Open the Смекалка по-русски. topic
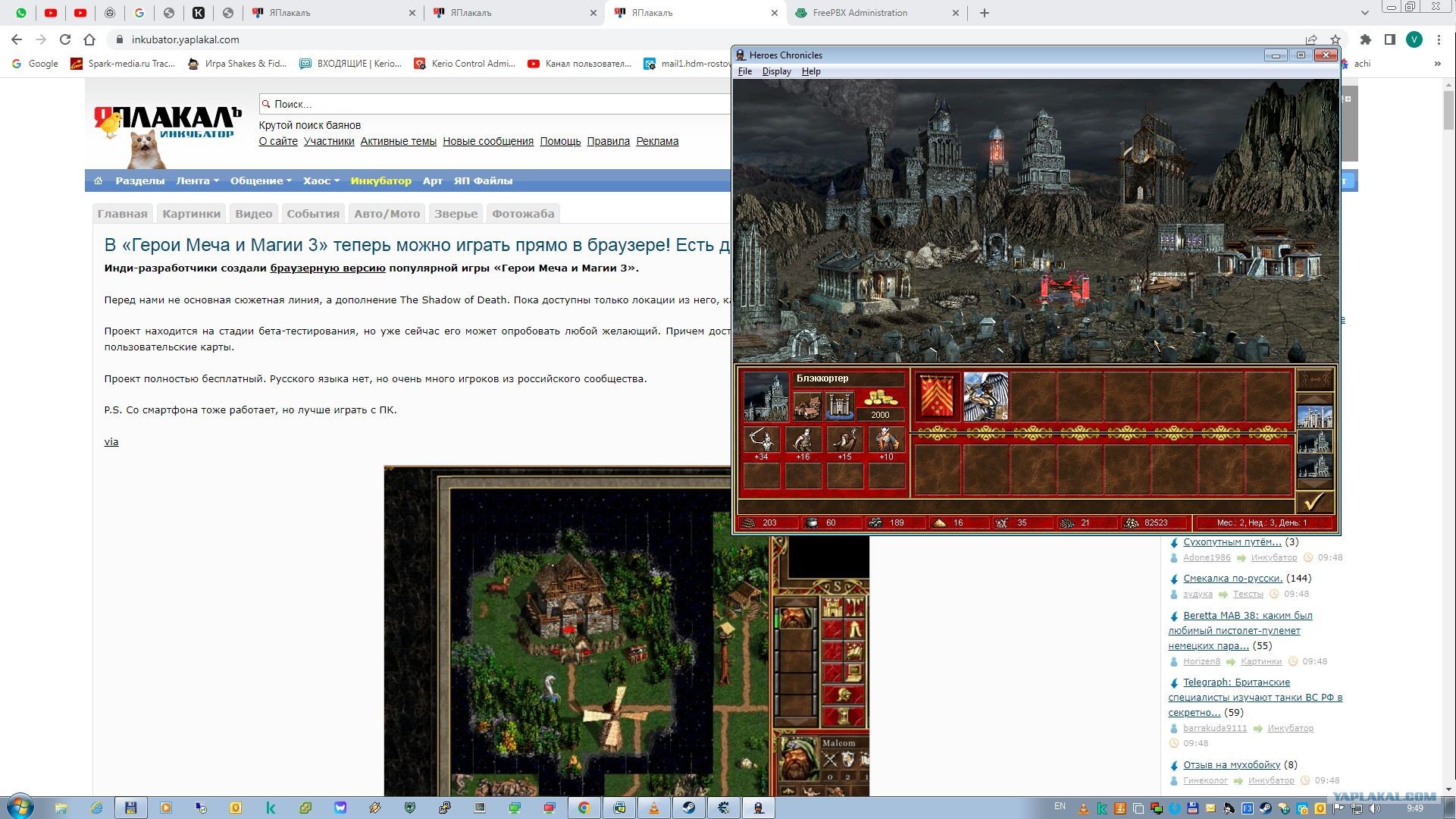Screen dimensions: 1456x819 point(1232,579)
